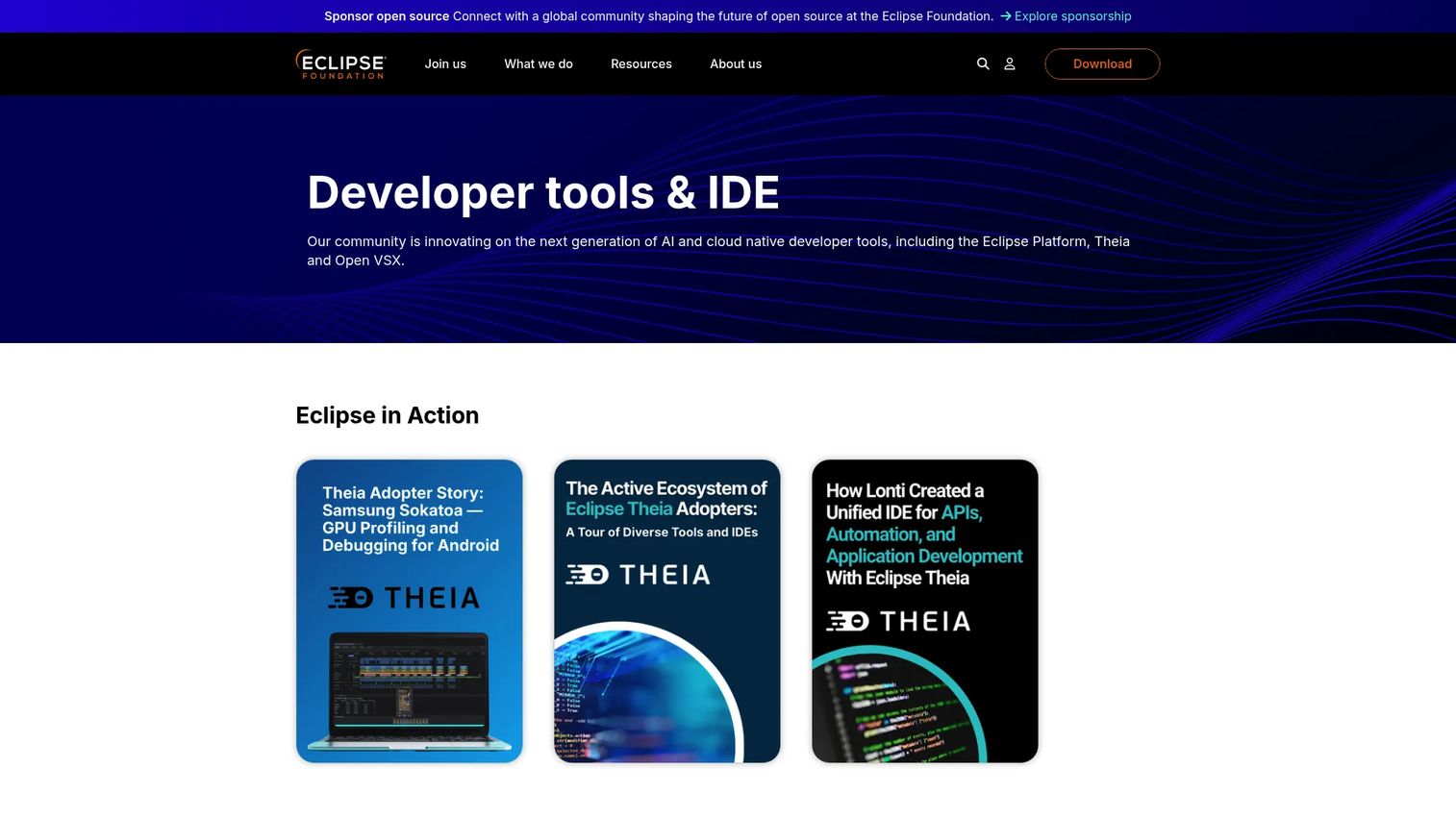Open the What we do menu
Image resolution: width=1456 pixels, height=818 pixels.
point(539,63)
